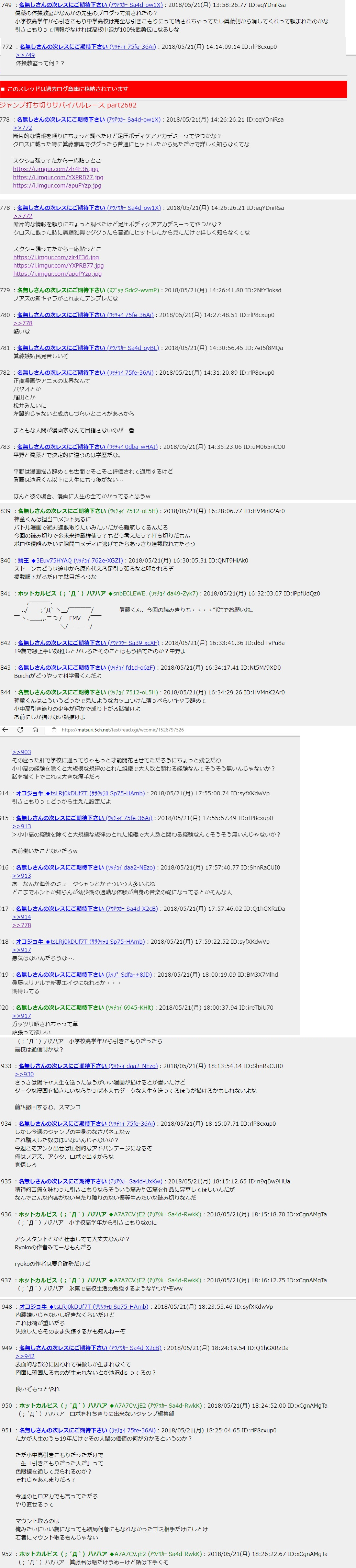Open site info lock icon by URL

54,730
